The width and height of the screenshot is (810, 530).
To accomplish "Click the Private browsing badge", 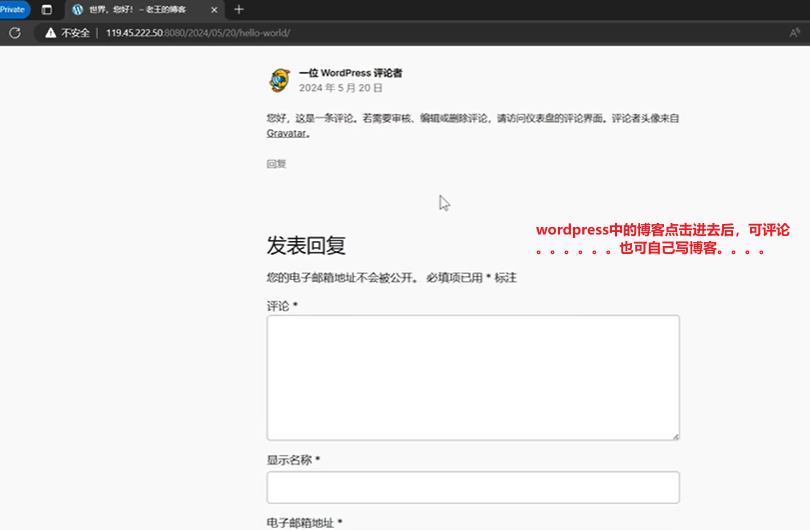I will coord(14,9).
